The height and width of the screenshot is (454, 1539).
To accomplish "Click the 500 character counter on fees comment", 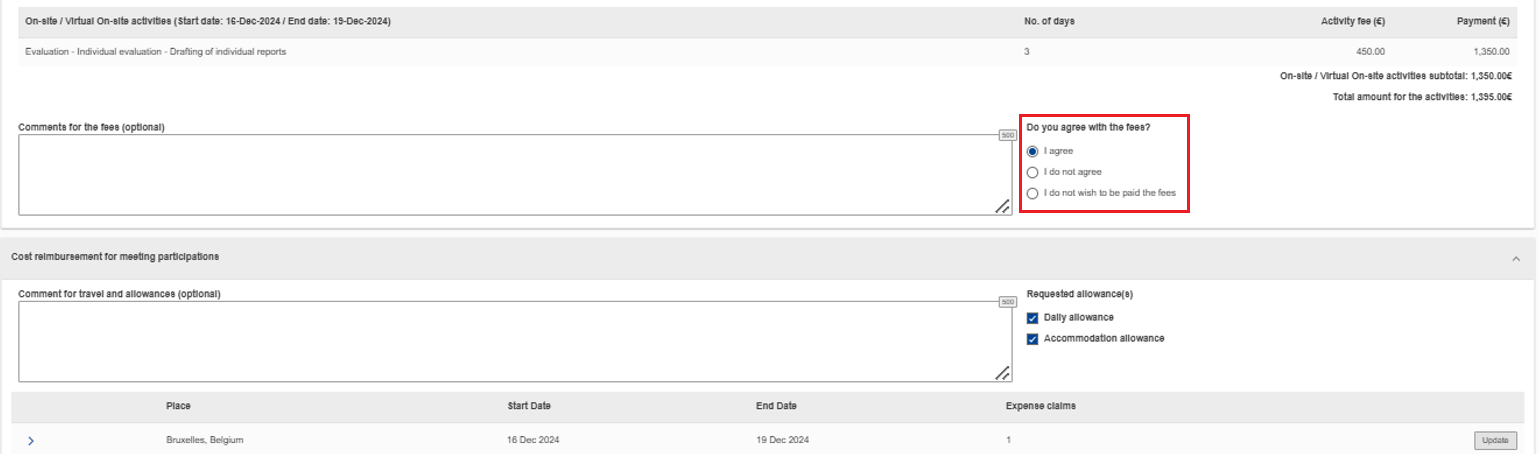I will (1007, 135).
